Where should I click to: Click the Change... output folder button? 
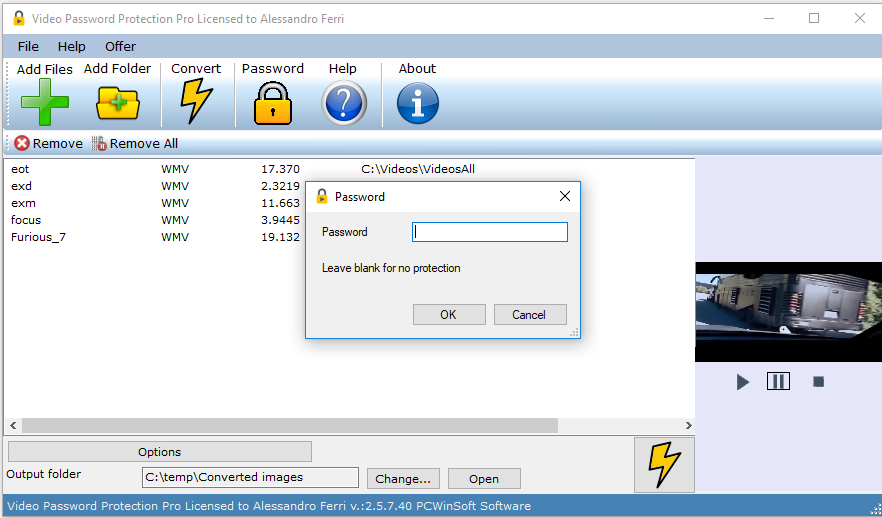click(x=403, y=479)
